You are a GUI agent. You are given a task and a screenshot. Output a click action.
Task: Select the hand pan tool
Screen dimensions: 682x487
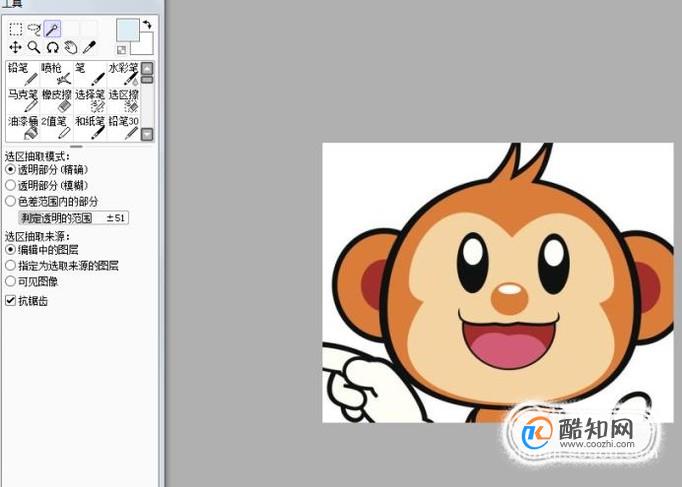coord(71,47)
